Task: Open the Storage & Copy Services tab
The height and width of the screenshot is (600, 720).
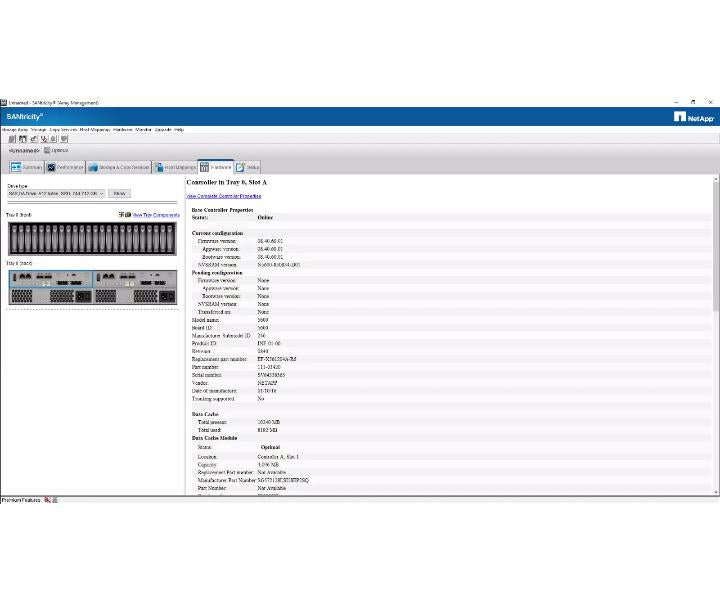Action: coord(119,168)
